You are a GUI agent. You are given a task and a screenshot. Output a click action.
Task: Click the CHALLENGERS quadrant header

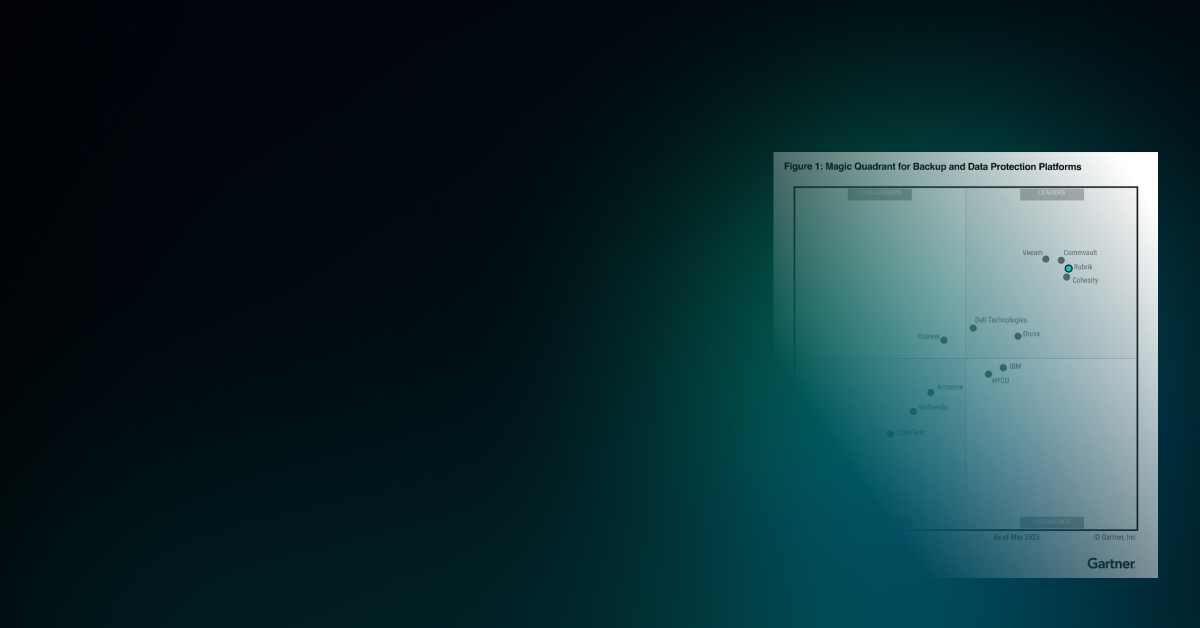tap(878, 192)
